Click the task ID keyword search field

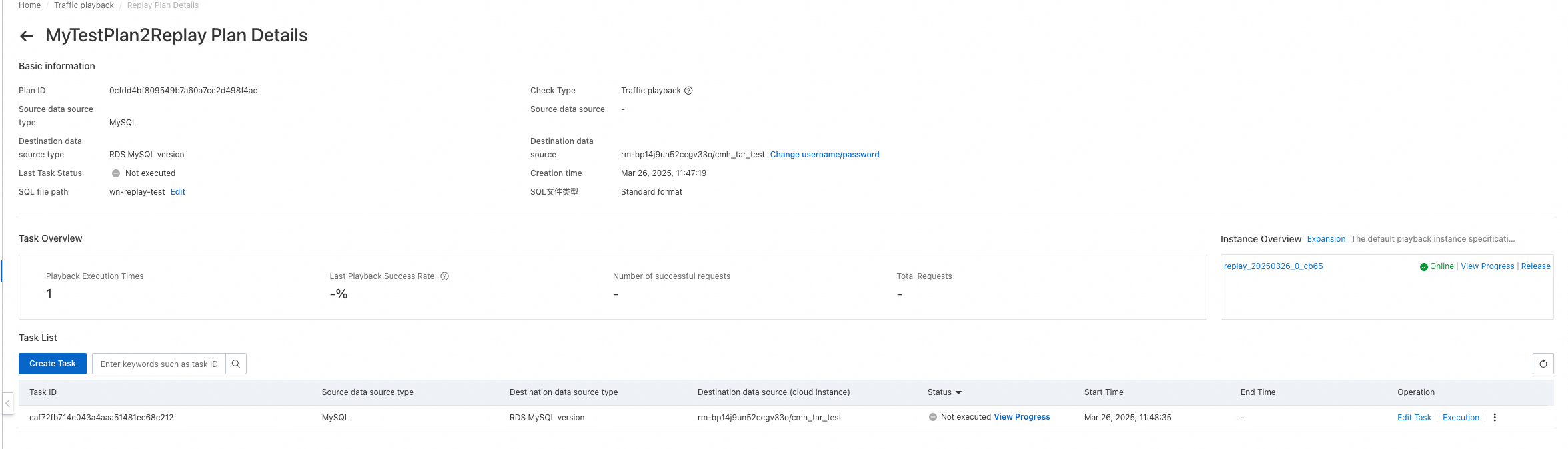tap(159, 364)
